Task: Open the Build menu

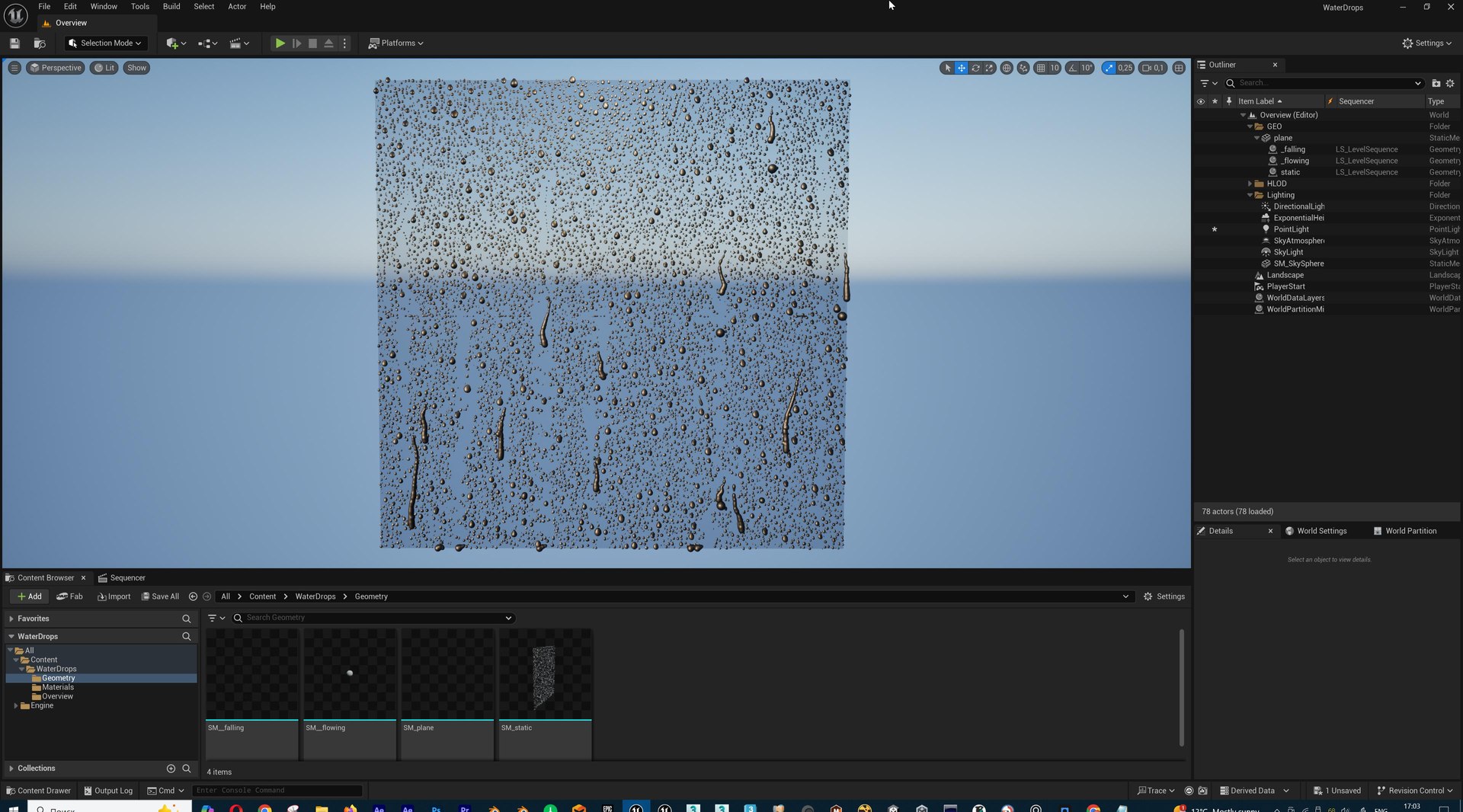Action: (x=171, y=6)
